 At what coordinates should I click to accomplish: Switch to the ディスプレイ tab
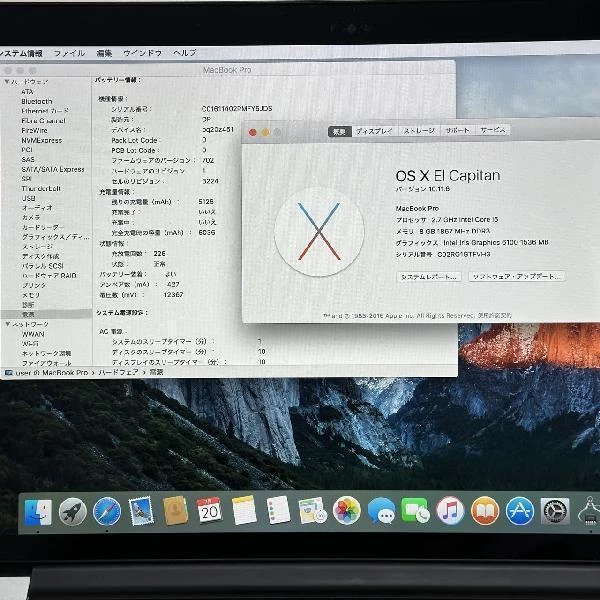pyautogui.click(x=374, y=131)
